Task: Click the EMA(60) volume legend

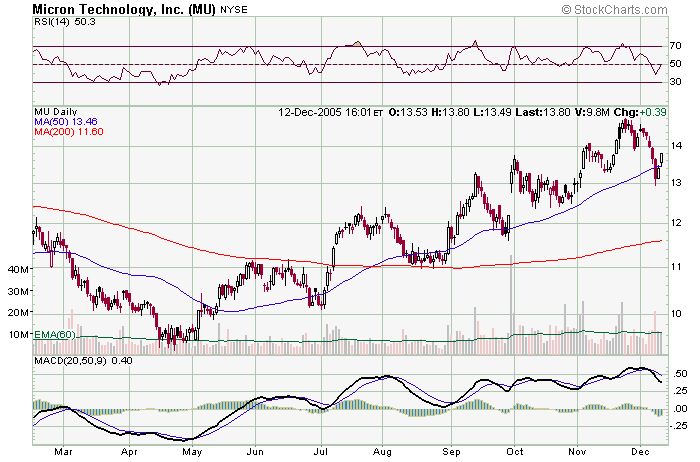Action: [55, 334]
